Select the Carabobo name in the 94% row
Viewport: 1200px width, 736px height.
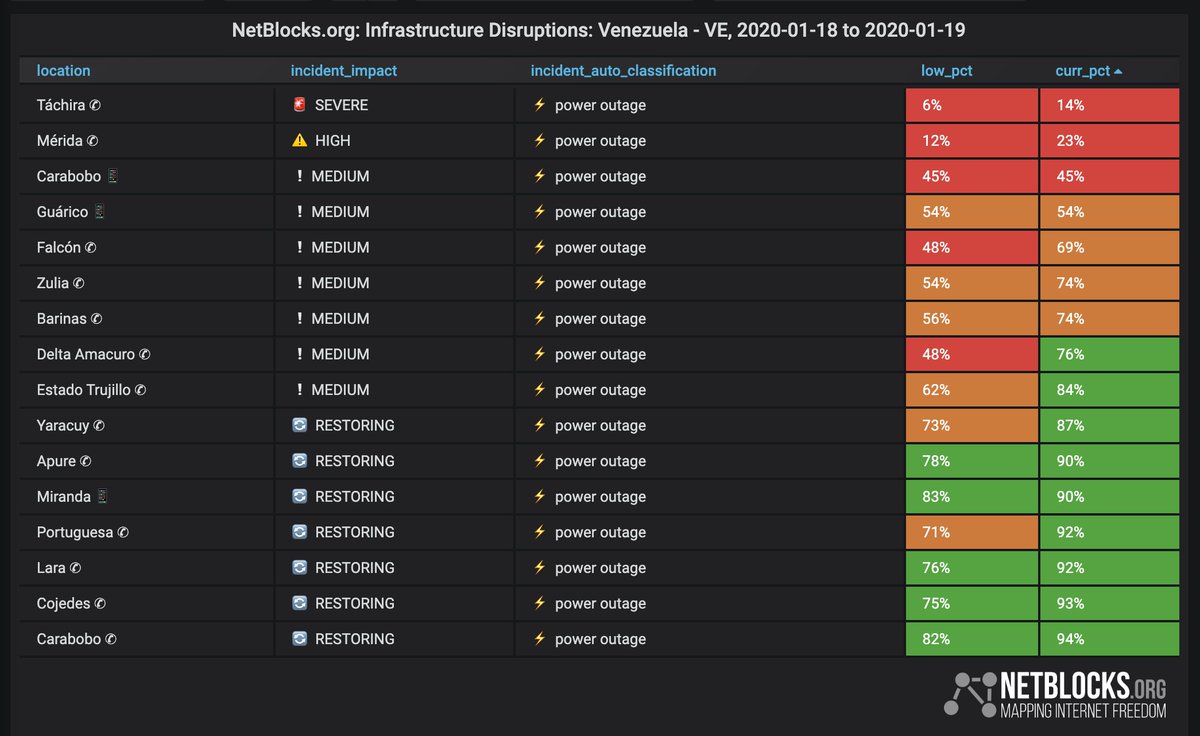[x=69, y=639]
